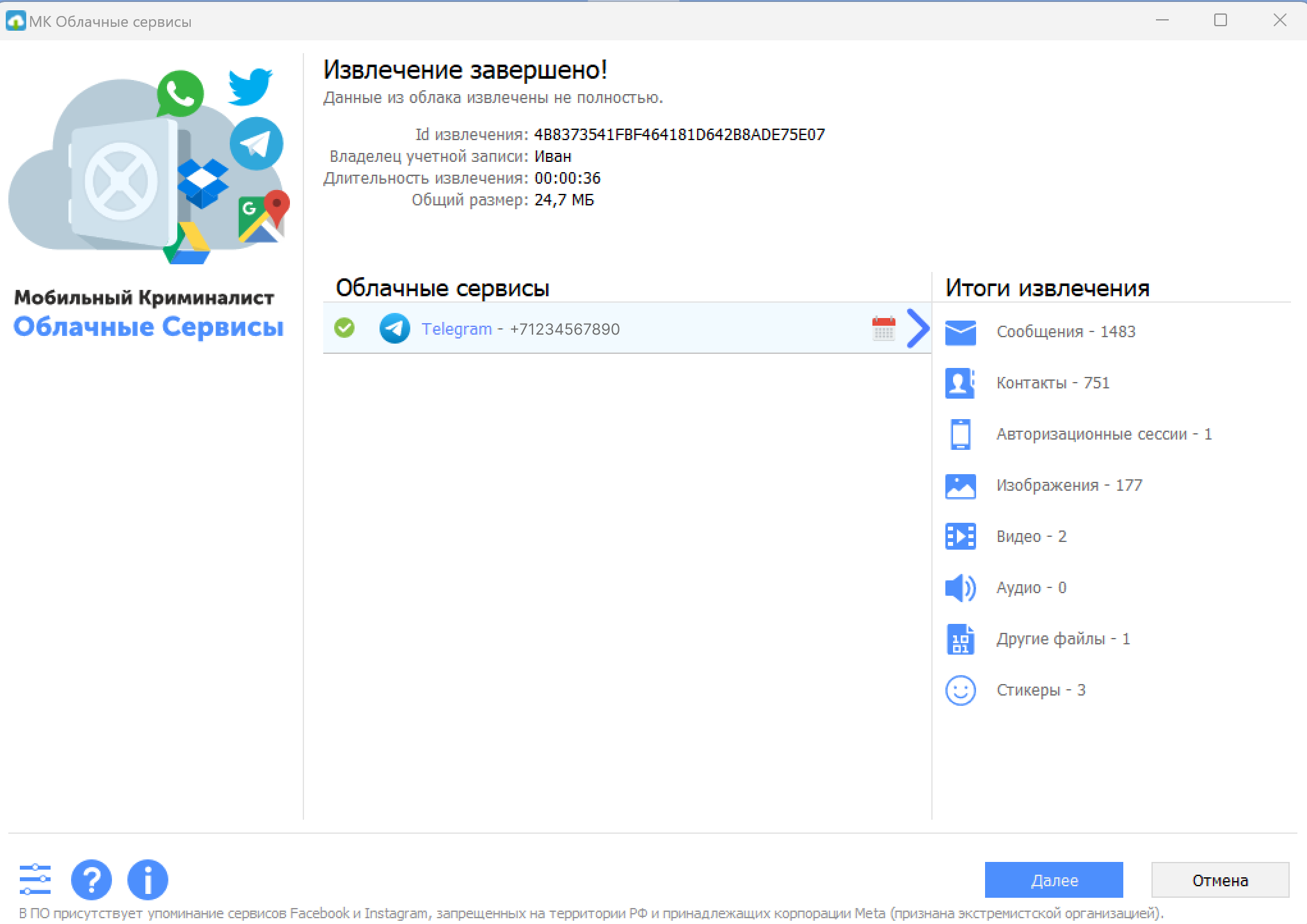The width and height of the screenshot is (1307, 924).
Task: Click the film icon for Видео
Action: [x=960, y=536]
